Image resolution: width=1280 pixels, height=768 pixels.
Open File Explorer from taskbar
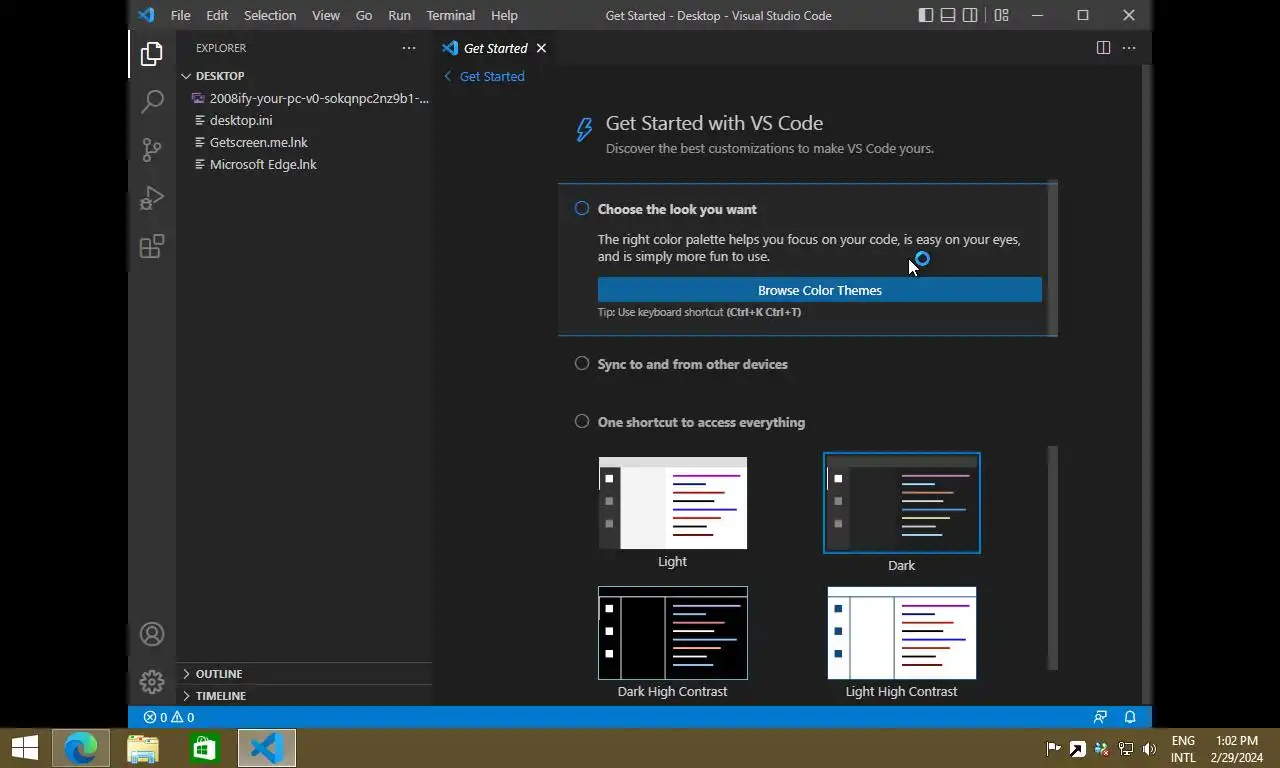pyautogui.click(x=143, y=748)
